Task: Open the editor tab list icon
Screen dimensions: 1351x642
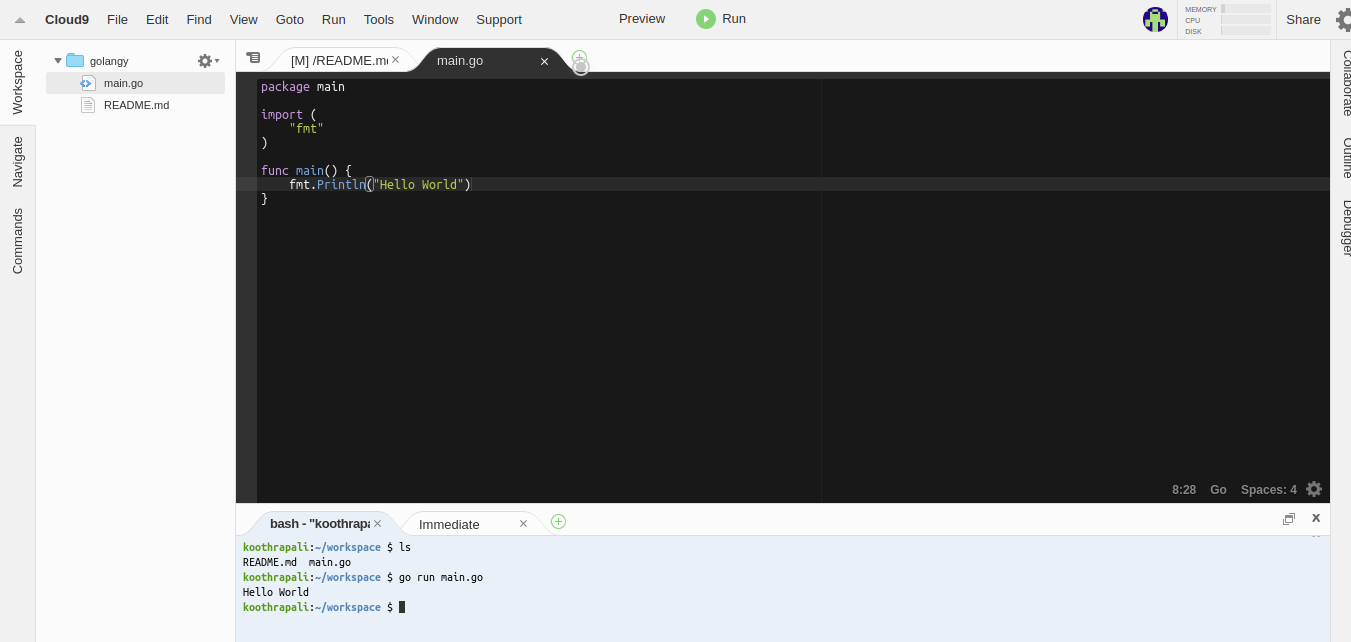Action: 253,58
